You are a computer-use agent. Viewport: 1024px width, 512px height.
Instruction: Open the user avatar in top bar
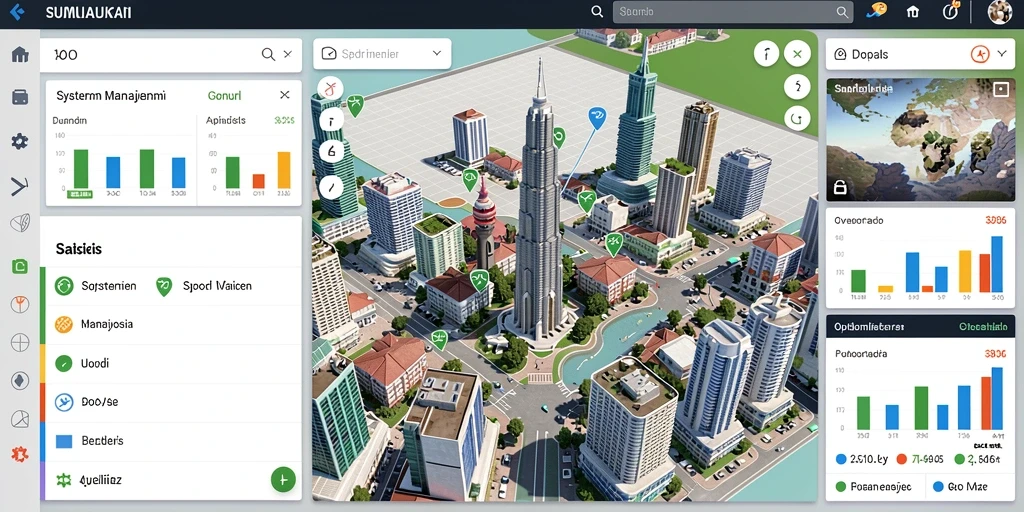(1000, 12)
